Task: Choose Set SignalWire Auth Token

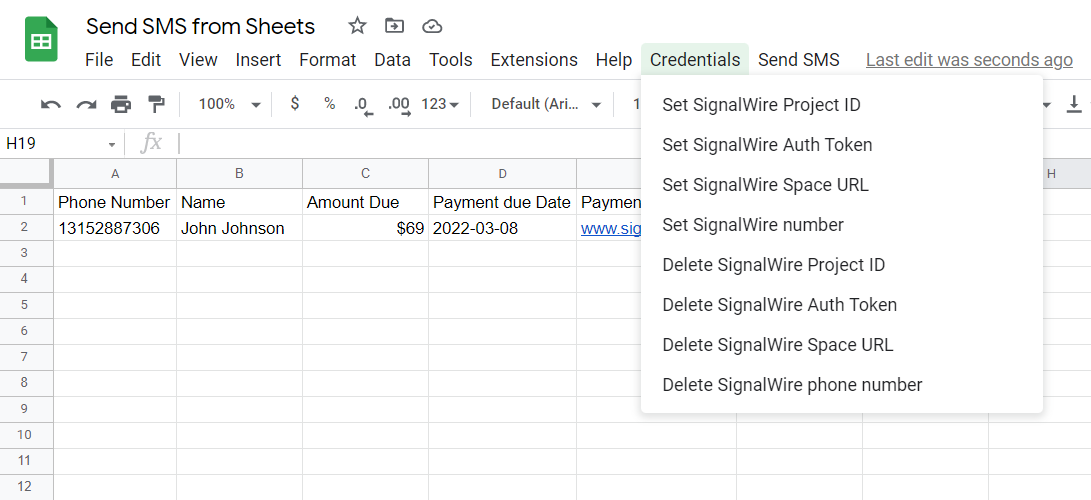Action: pyautogui.click(x=767, y=145)
